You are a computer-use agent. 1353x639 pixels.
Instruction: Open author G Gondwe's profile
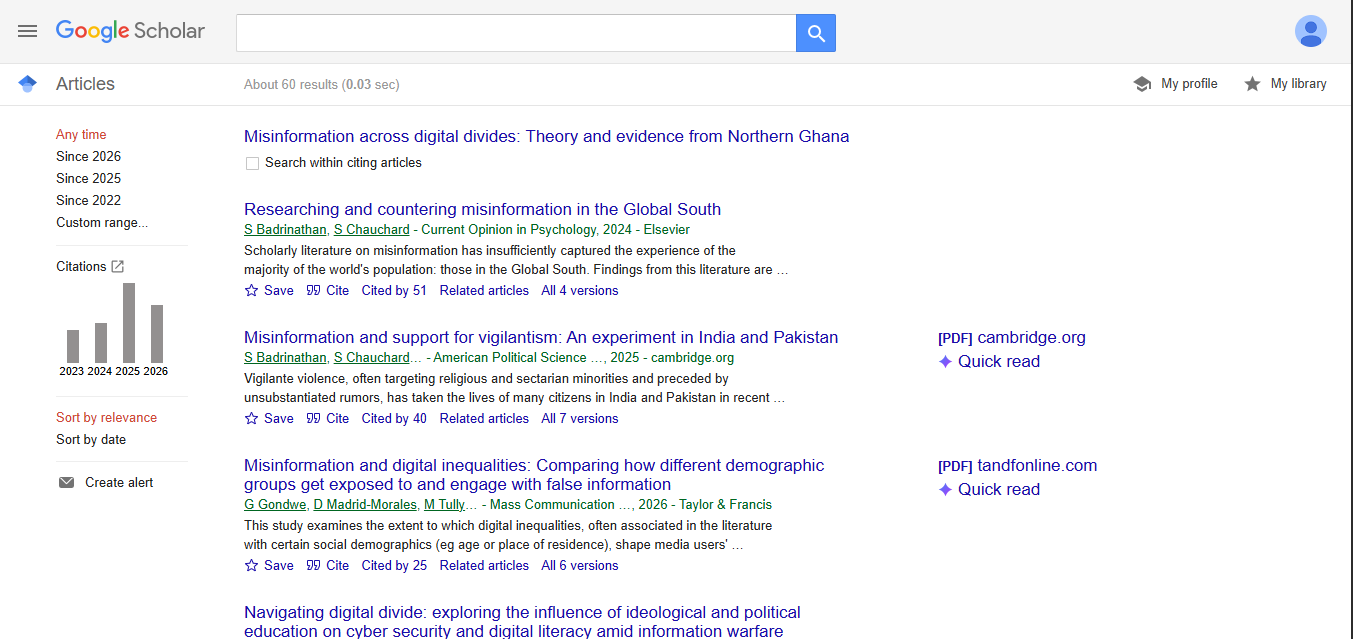coord(275,504)
